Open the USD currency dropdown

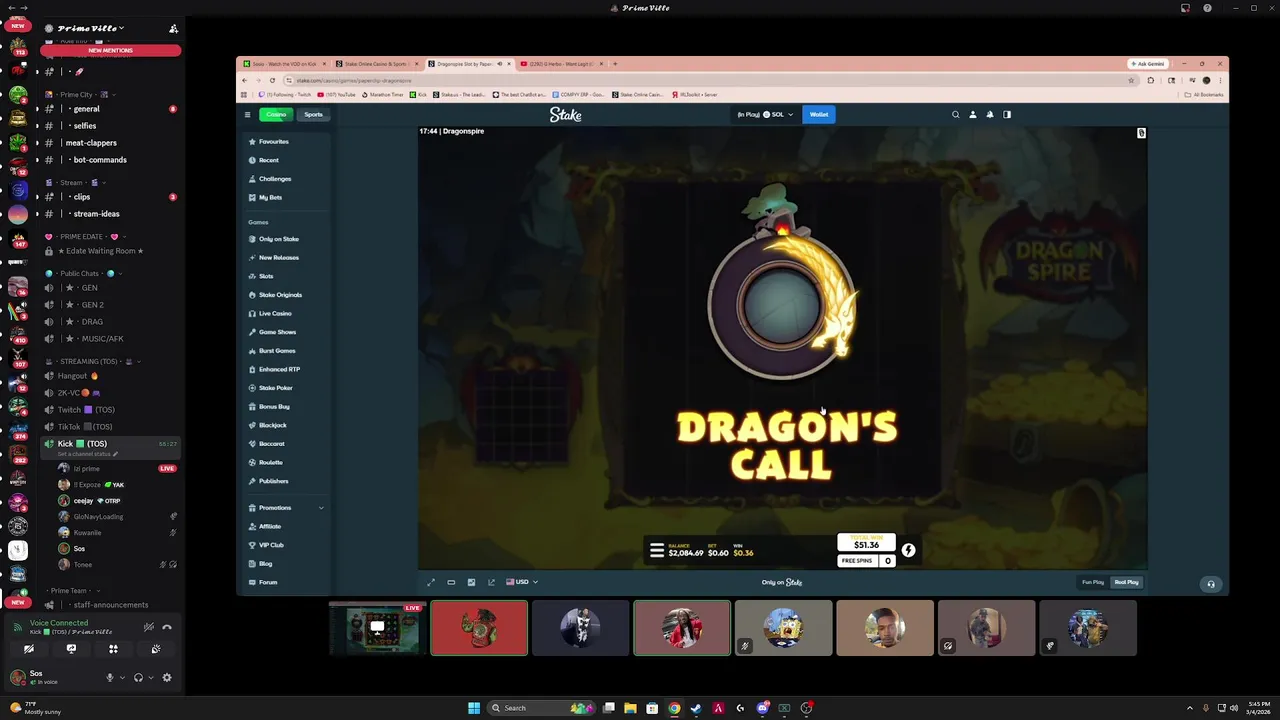pos(522,582)
